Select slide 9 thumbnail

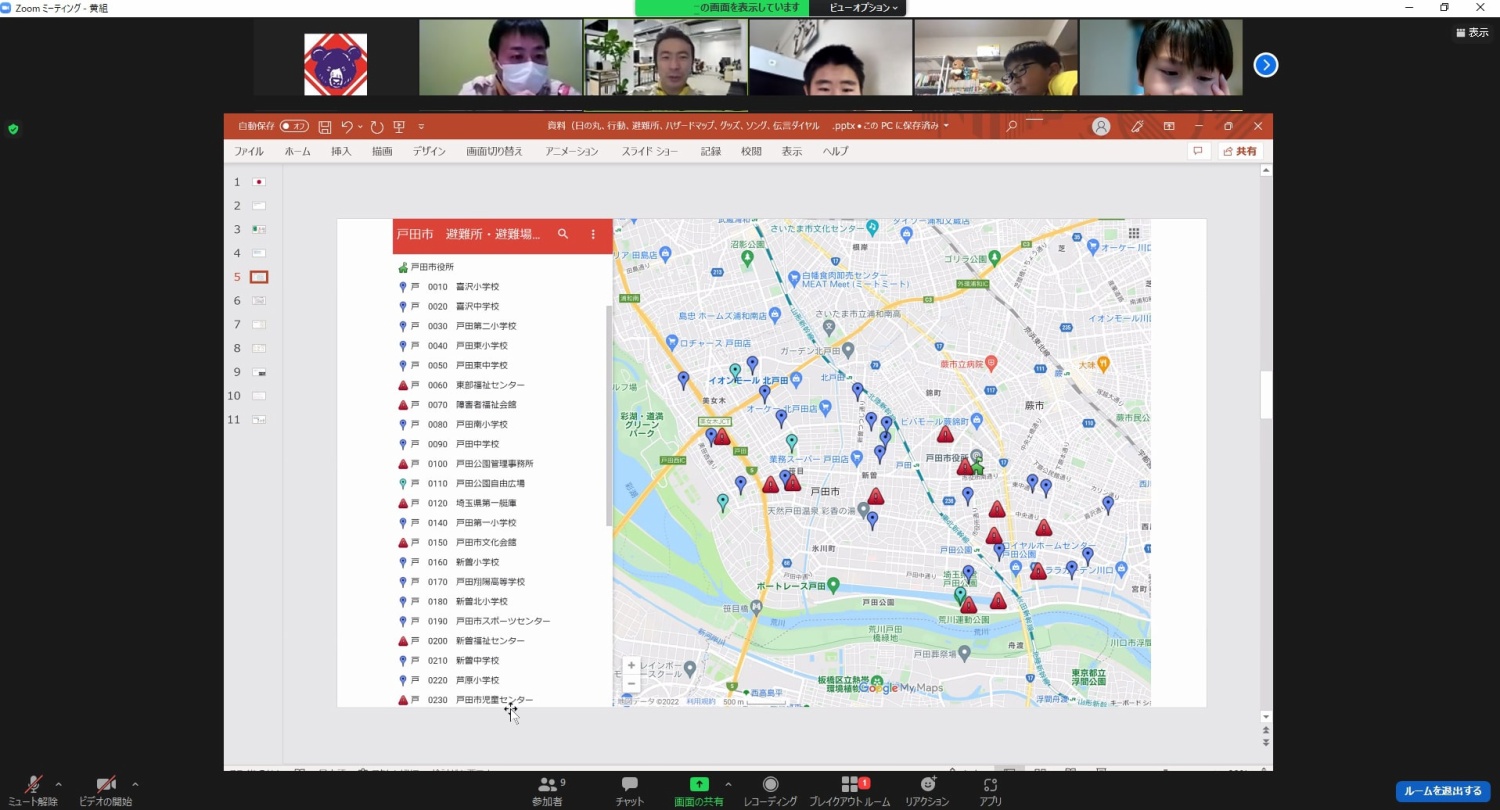click(259, 372)
